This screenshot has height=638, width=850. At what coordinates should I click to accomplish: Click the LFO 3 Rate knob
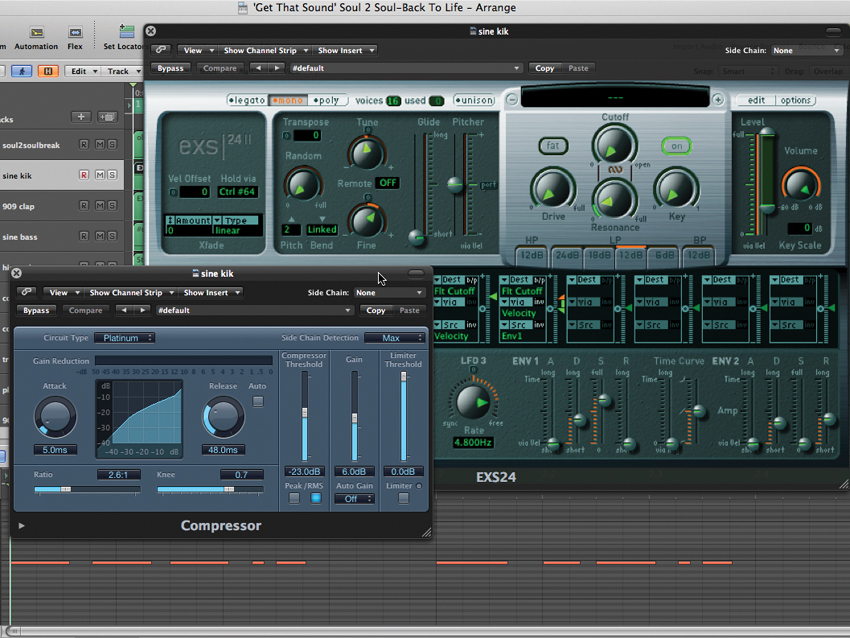pyautogui.click(x=473, y=403)
